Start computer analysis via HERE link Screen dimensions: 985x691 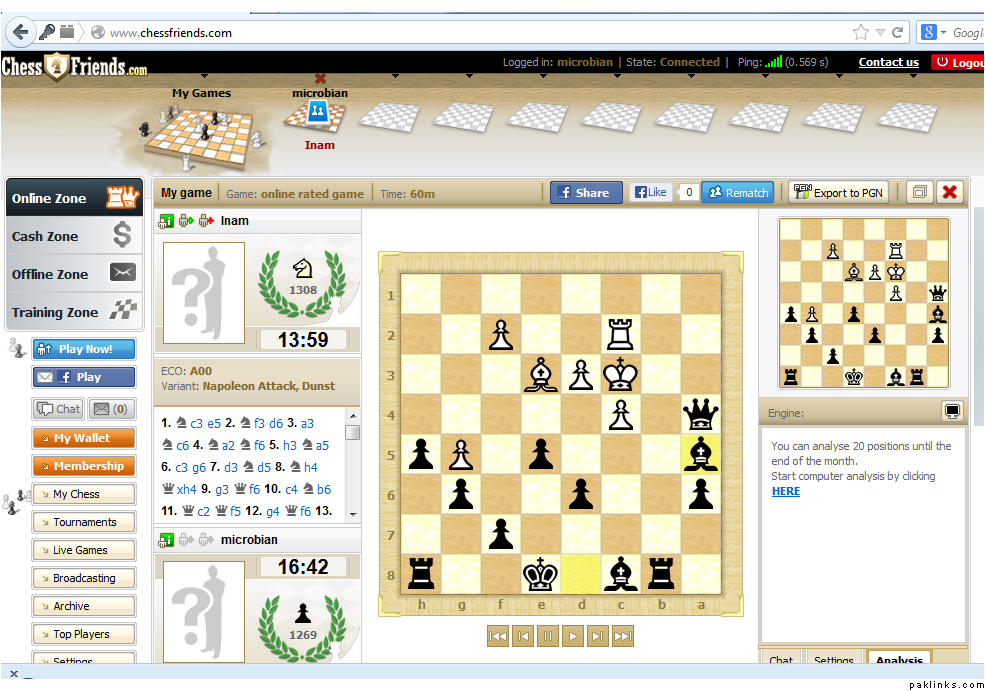786,491
